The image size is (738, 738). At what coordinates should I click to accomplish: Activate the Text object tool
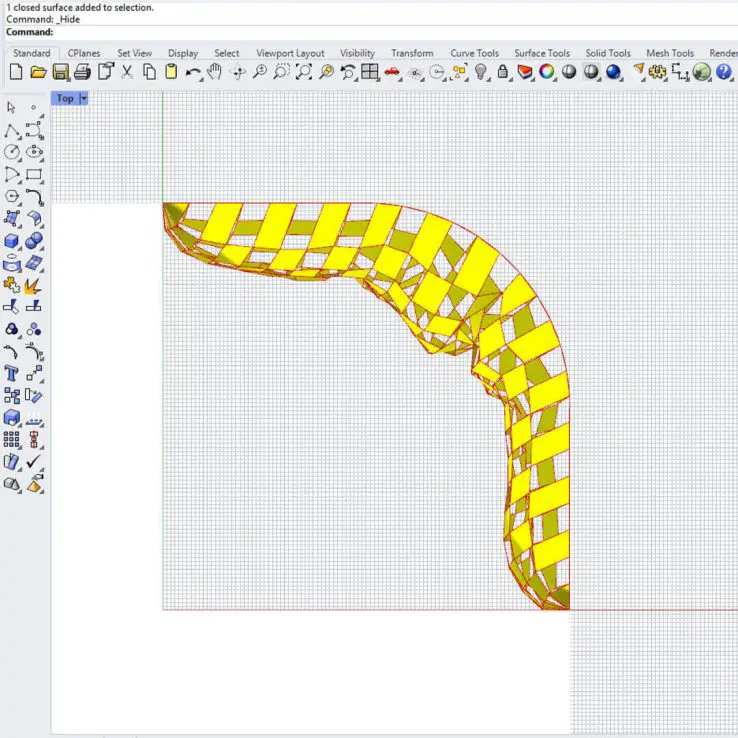12,373
